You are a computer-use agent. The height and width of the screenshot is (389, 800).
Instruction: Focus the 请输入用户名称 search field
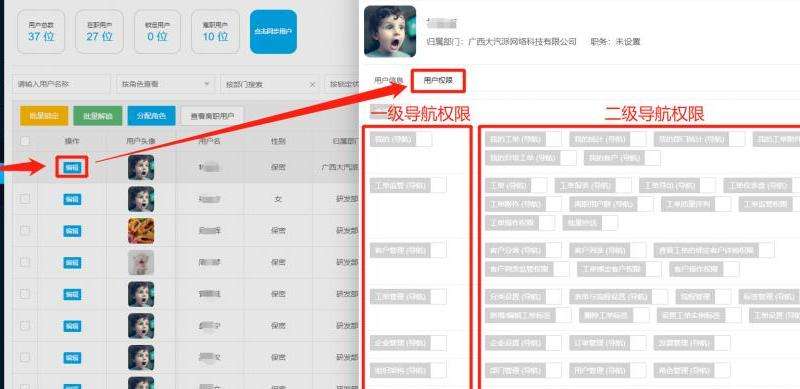(x=61, y=84)
